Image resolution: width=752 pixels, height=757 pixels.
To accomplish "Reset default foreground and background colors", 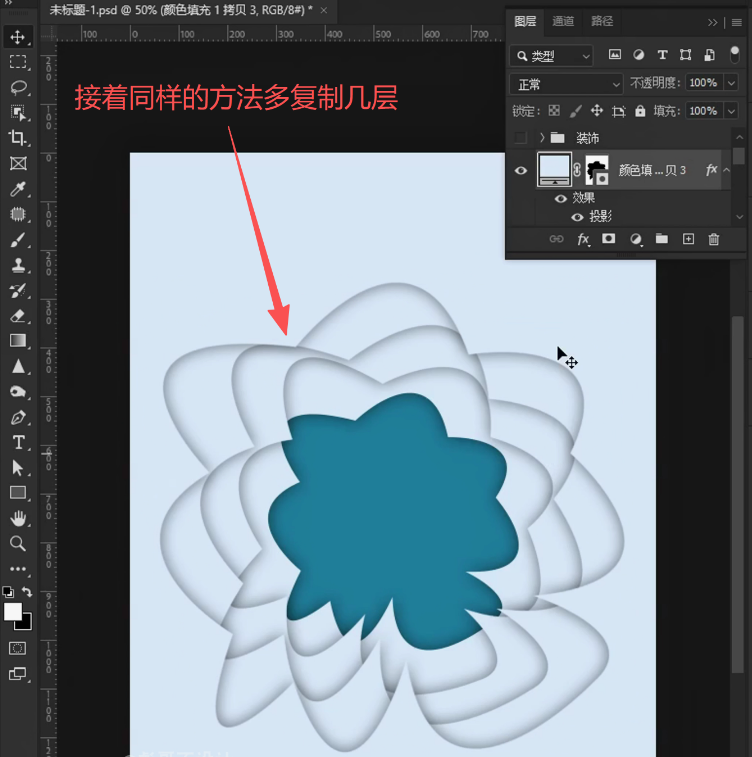I will (8, 592).
